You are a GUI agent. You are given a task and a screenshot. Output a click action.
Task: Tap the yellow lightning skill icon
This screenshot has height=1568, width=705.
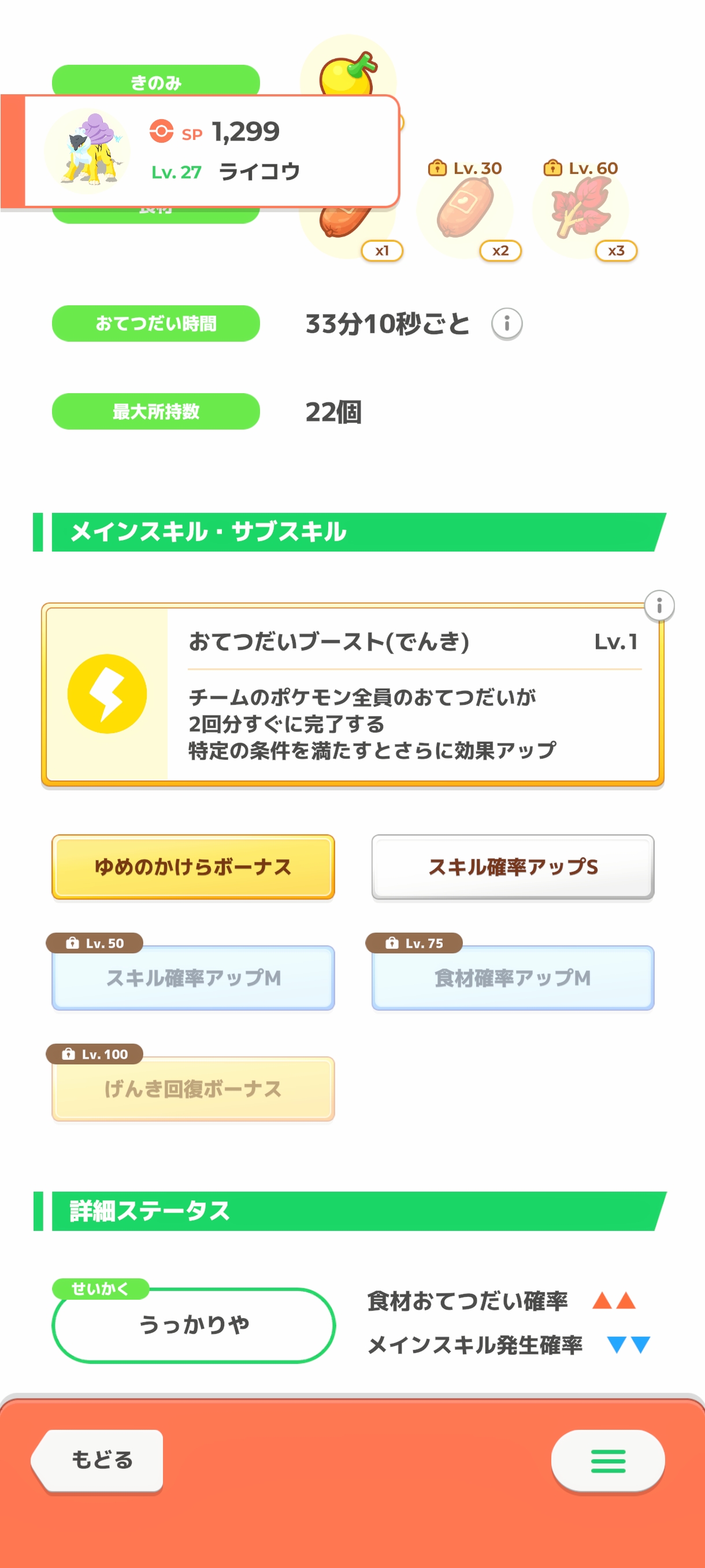[x=107, y=694]
